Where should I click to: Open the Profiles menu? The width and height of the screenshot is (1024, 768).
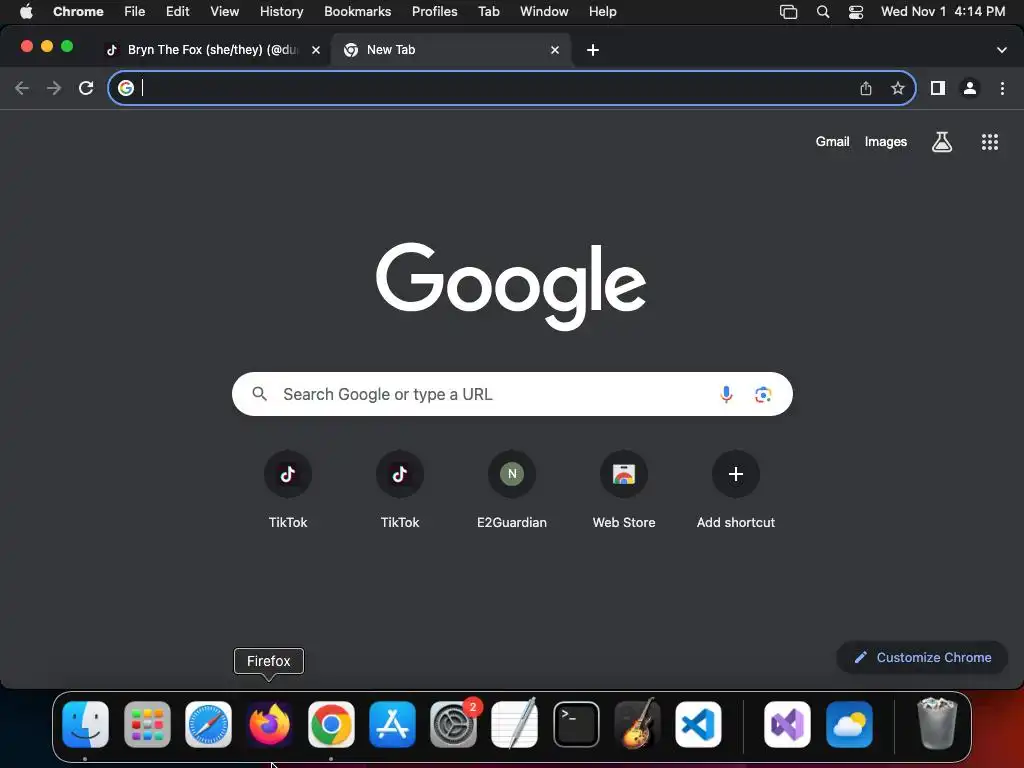[434, 12]
